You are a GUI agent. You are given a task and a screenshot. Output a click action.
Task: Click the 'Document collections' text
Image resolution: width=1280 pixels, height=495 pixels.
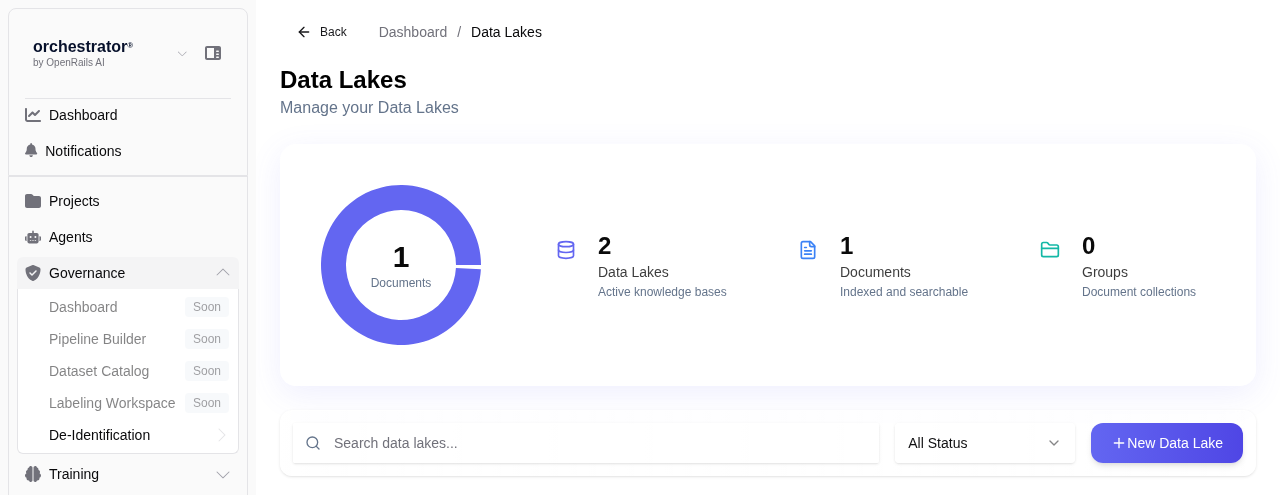1139,292
